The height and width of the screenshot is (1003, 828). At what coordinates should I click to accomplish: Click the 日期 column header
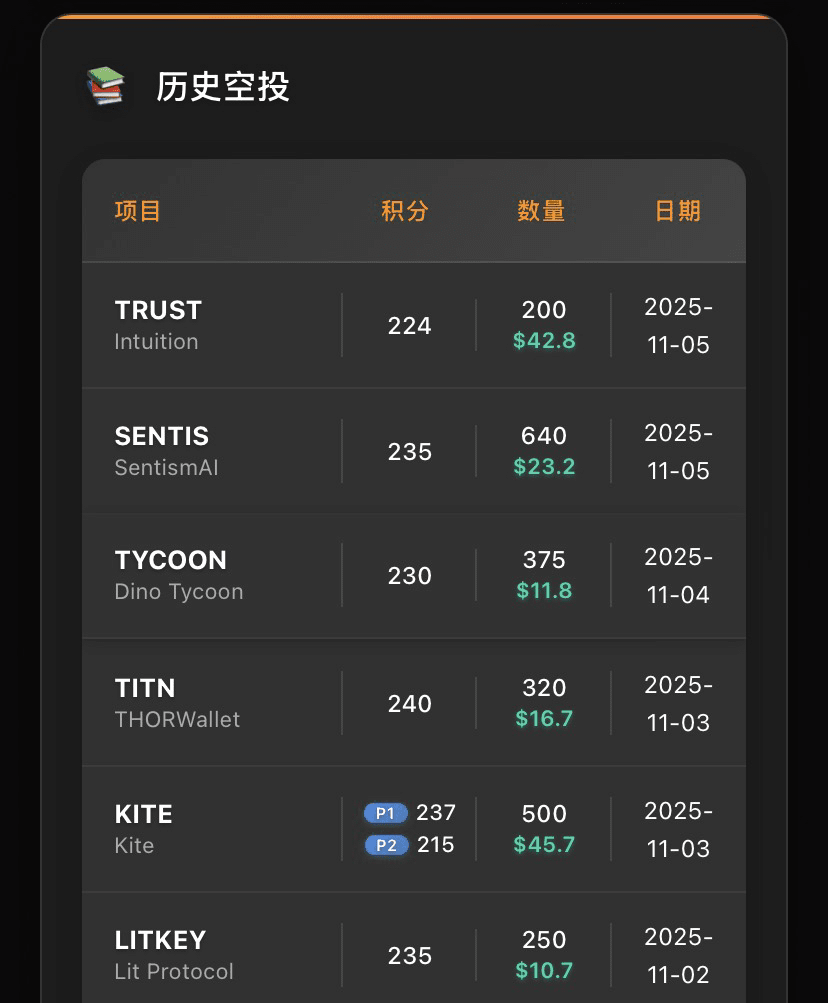pos(678,211)
